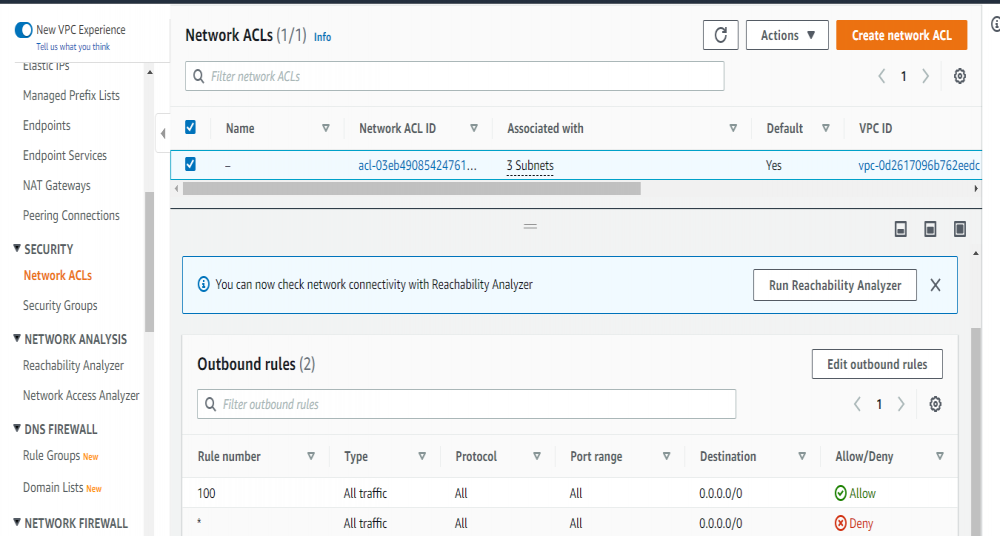Click search icon in Filter outbound rules

click(210, 404)
